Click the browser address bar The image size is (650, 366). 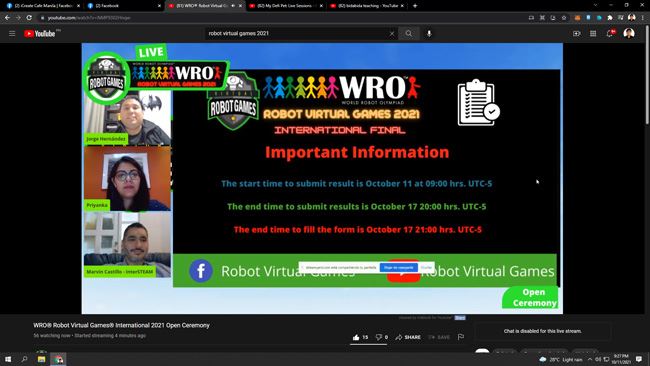click(x=282, y=18)
